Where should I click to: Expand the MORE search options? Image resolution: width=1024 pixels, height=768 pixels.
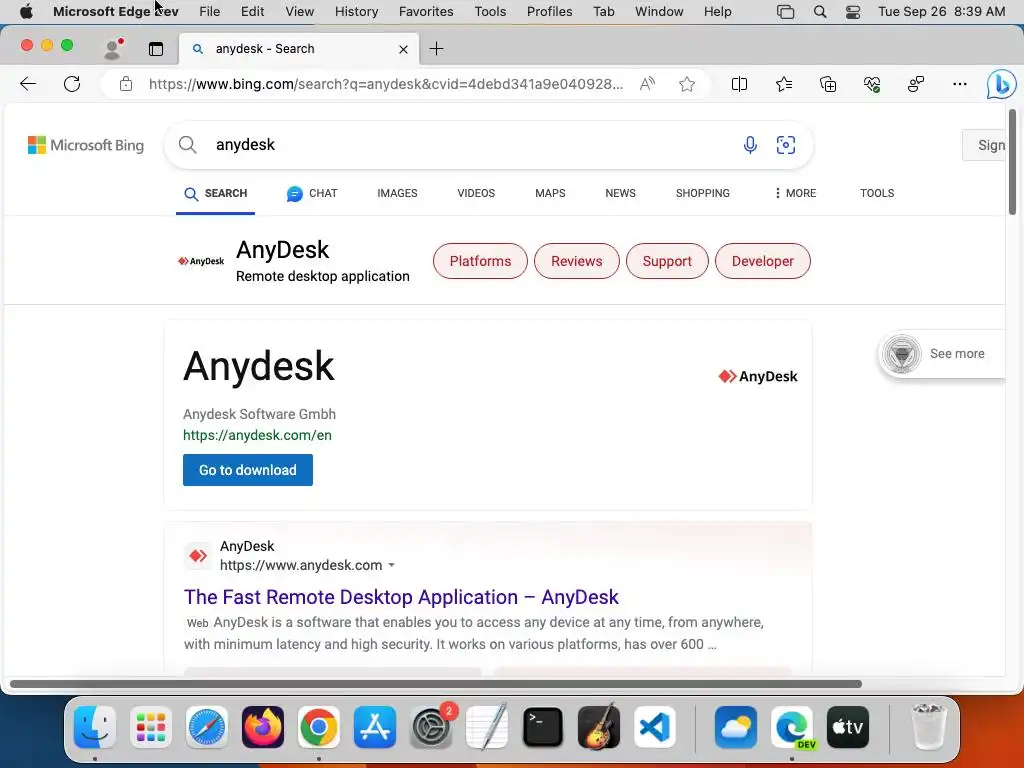795,193
